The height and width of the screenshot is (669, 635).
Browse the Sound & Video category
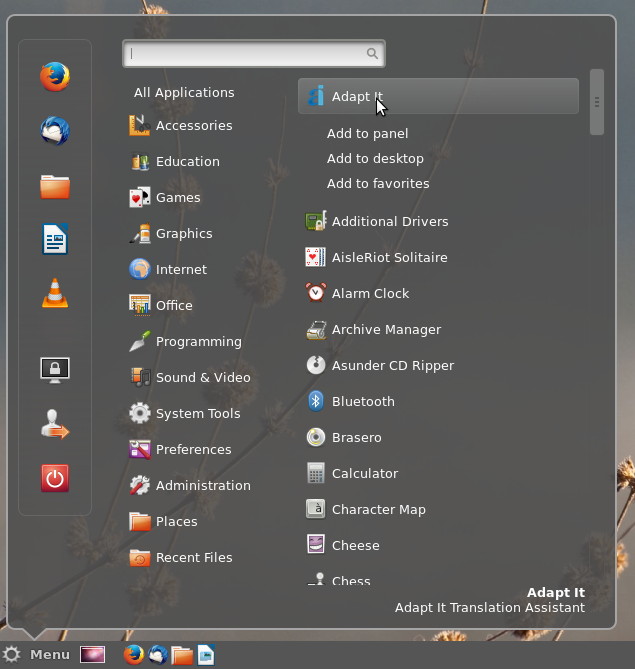[x=202, y=377]
